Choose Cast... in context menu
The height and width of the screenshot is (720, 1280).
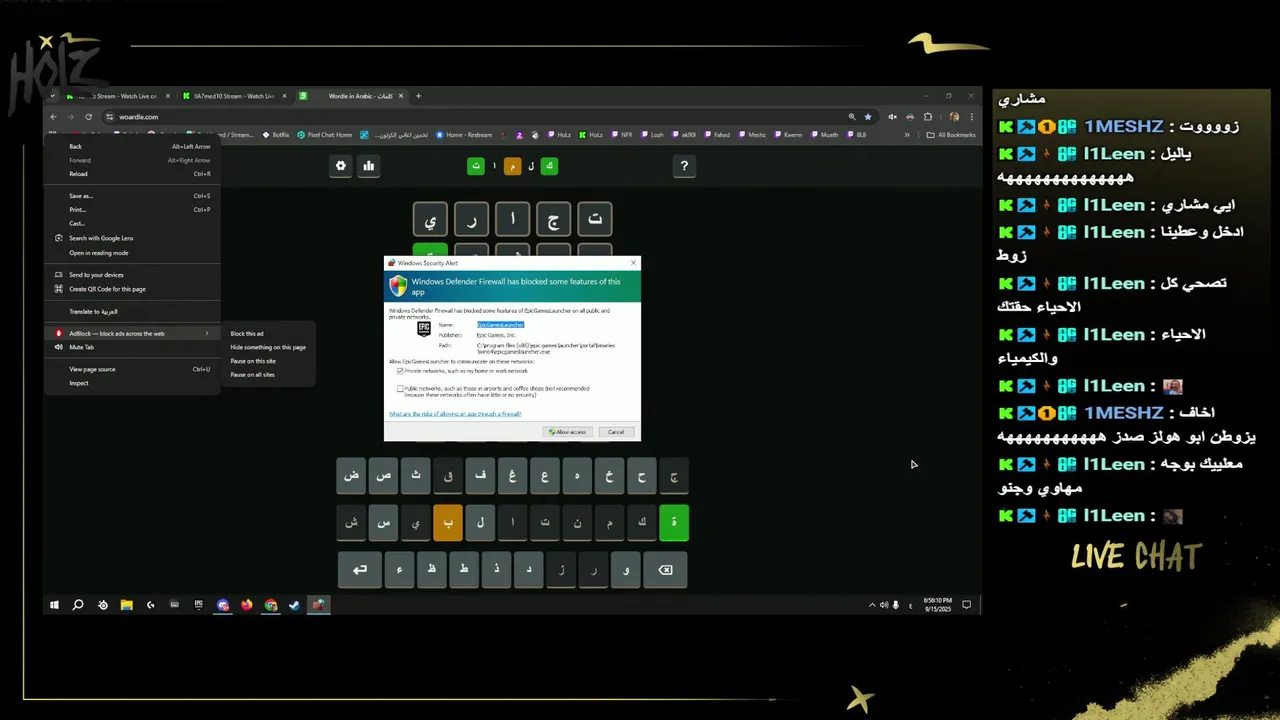[x=132, y=223]
